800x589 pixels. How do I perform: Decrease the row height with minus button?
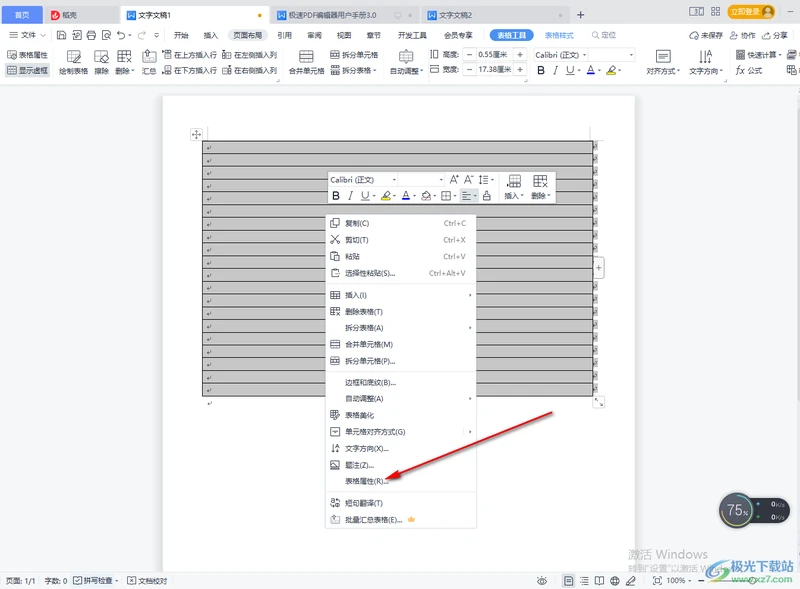coord(469,55)
